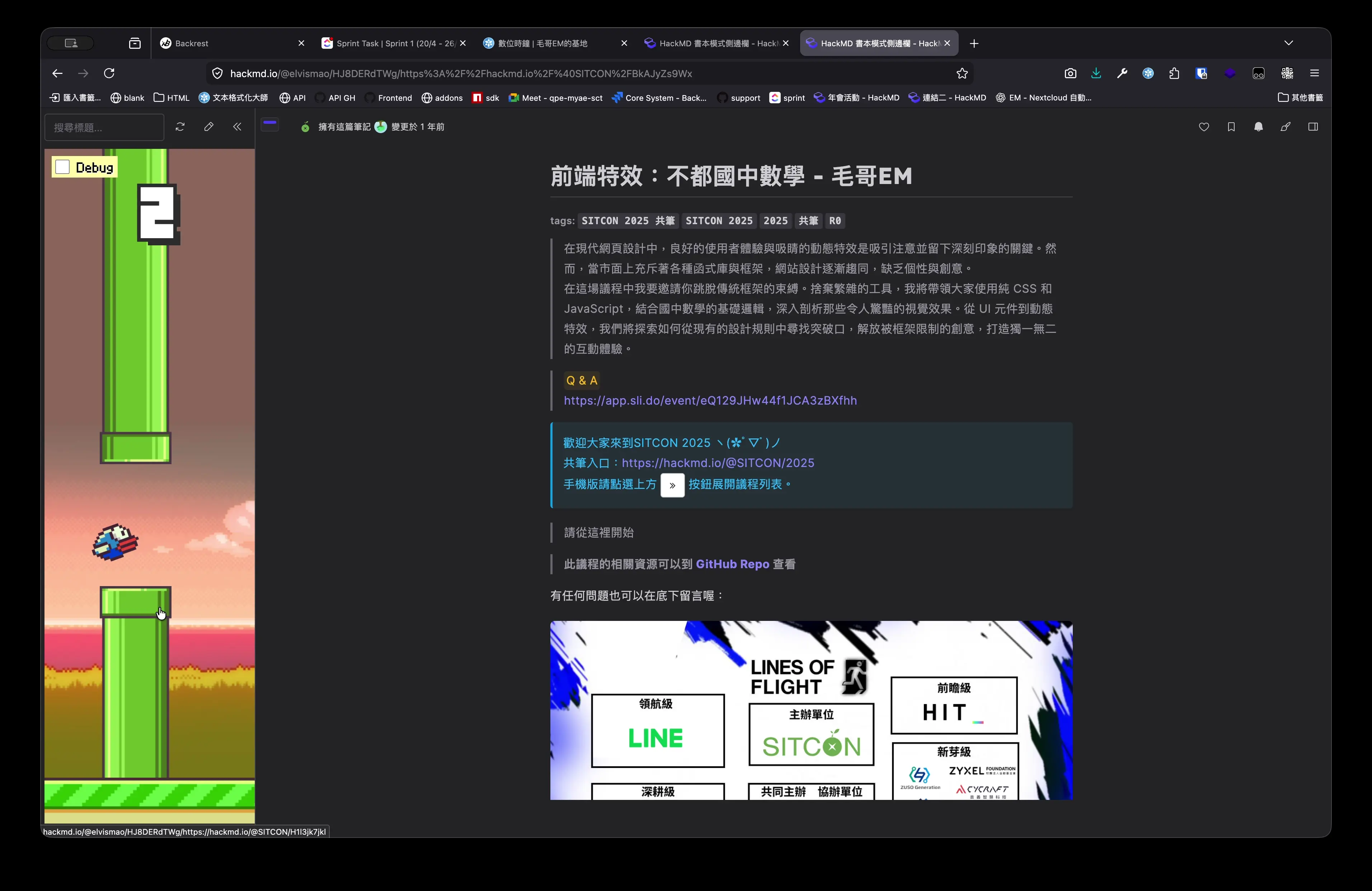1372x891 pixels.
Task: Click the heart like icon
Action: click(x=1204, y=127)
